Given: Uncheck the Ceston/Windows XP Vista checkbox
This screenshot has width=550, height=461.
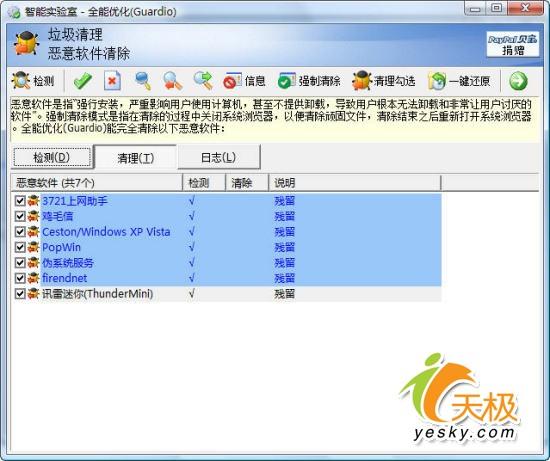Looking at the screenshot, I should coord(20,232).
